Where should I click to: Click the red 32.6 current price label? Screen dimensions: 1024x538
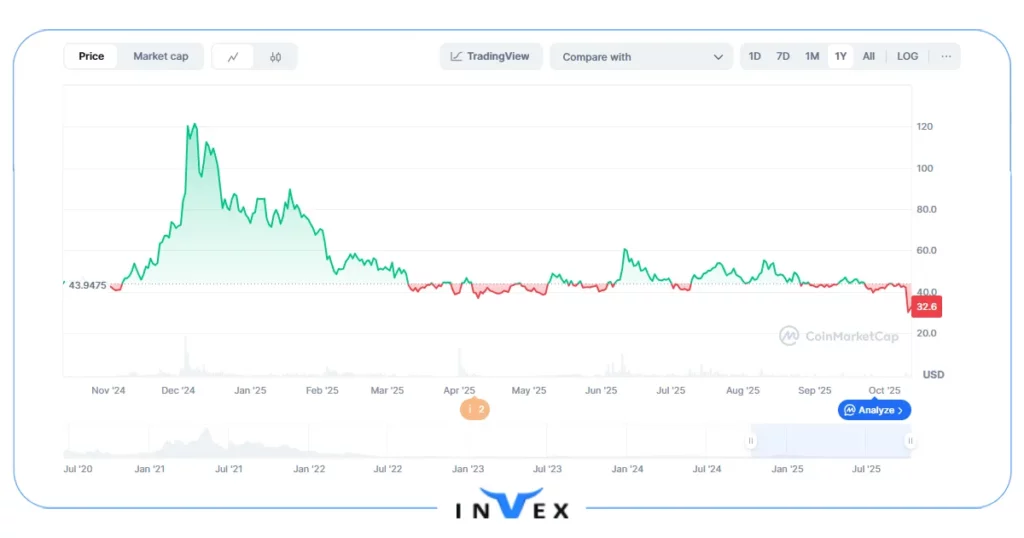(926, 308)
